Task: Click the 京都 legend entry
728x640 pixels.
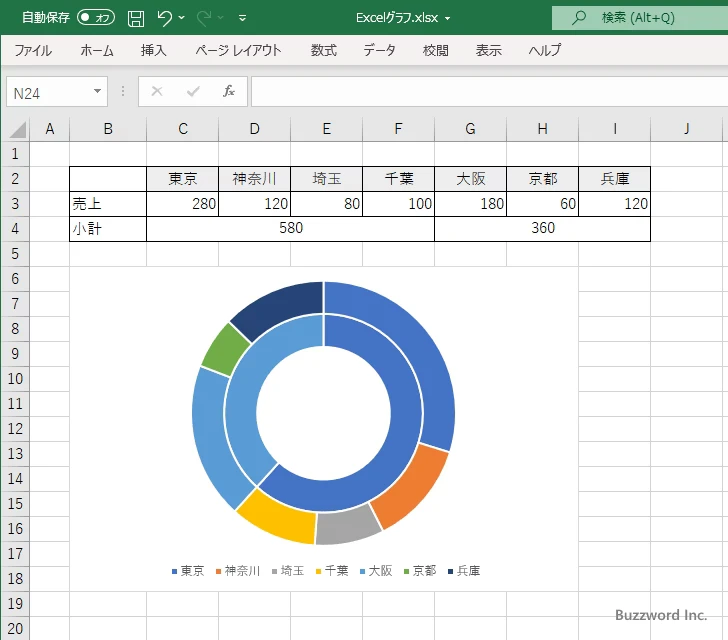Action: pyautogui.click(x=420, y=571)
